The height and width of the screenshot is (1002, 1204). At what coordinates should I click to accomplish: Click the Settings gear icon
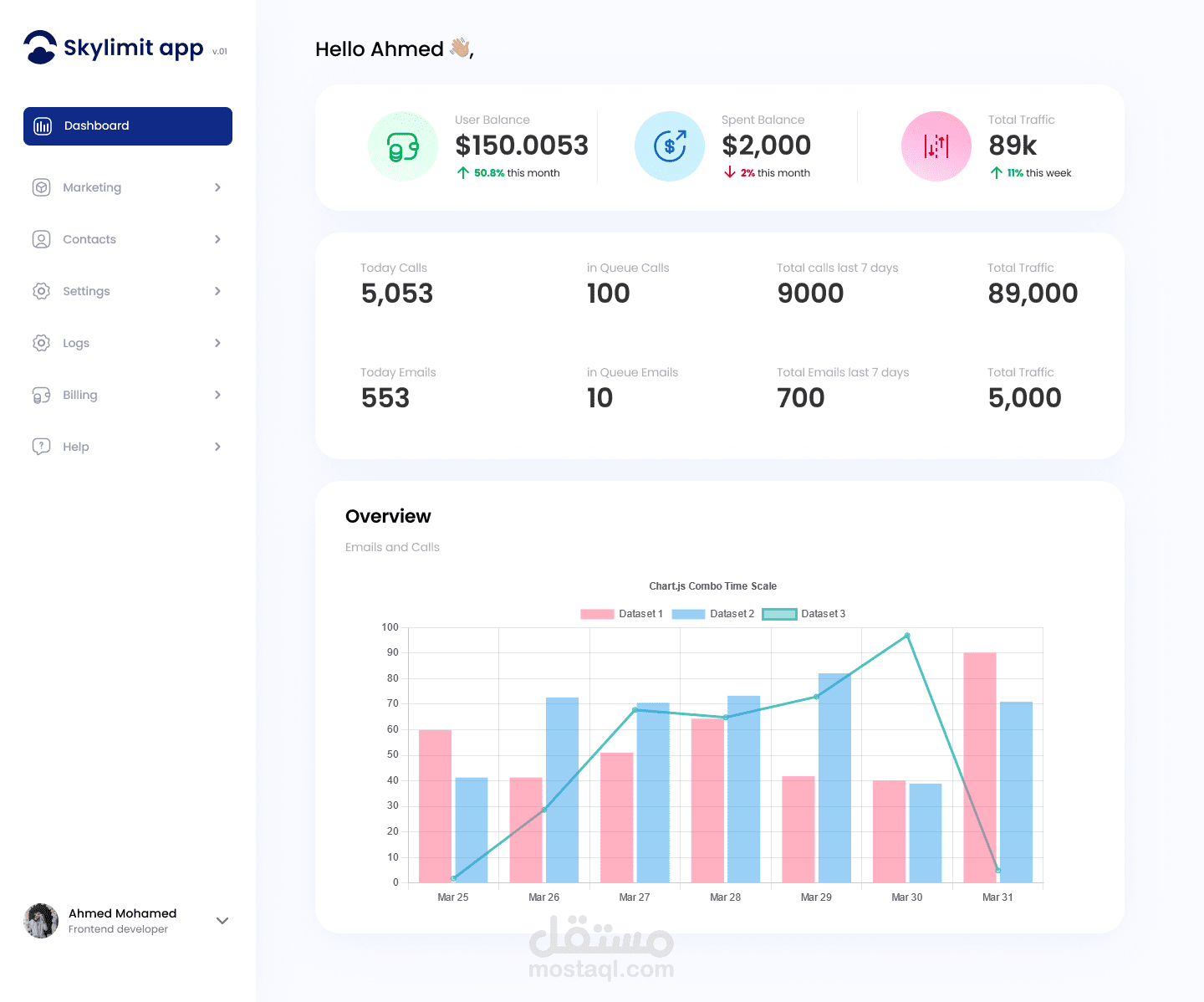click(41, 291)
